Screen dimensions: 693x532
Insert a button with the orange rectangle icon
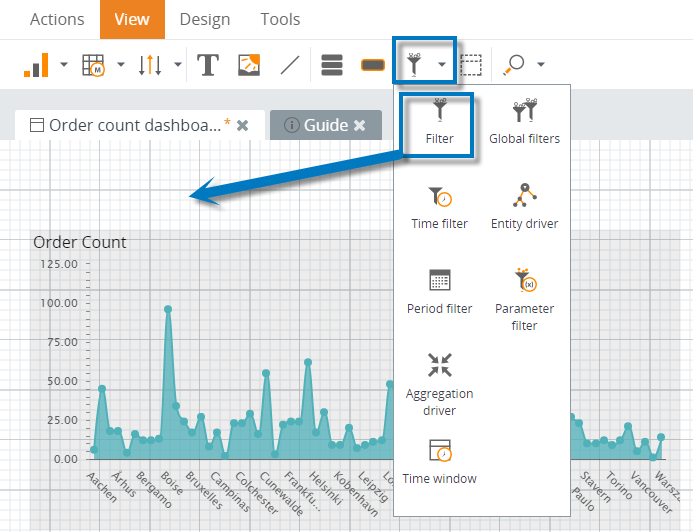(373, 65)
